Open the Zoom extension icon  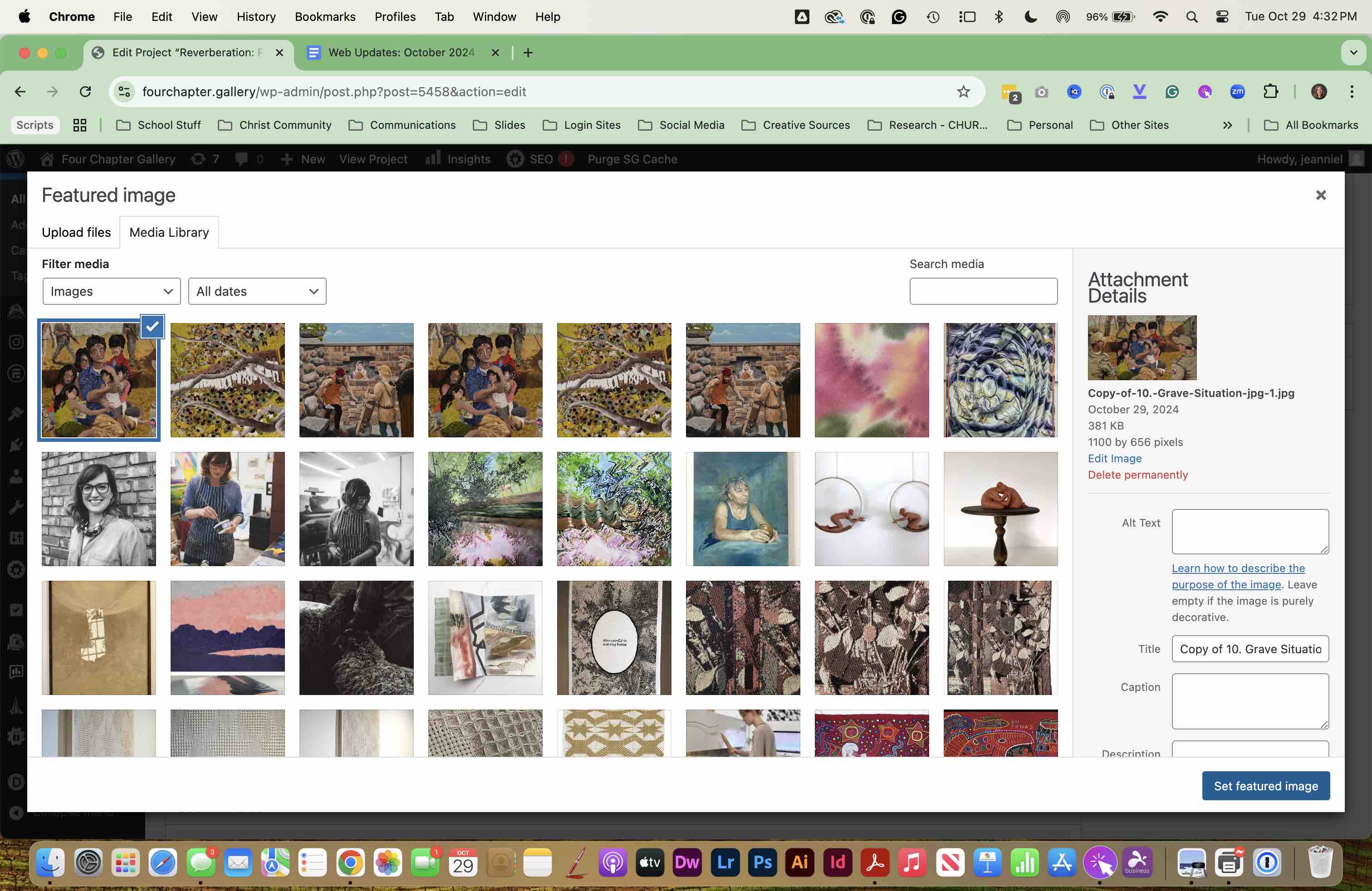pyautogui.click(x=1237, y=92)
